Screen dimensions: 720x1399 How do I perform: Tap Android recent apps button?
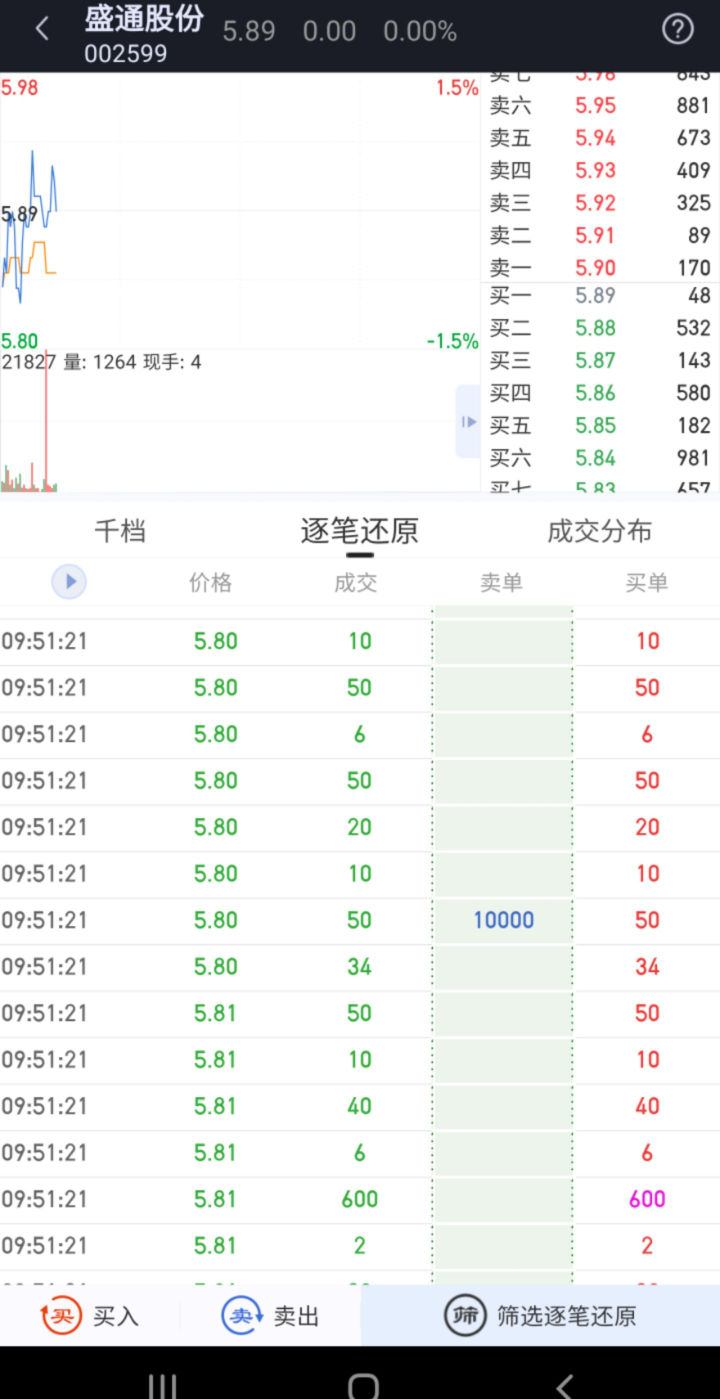pos(162,1385)
